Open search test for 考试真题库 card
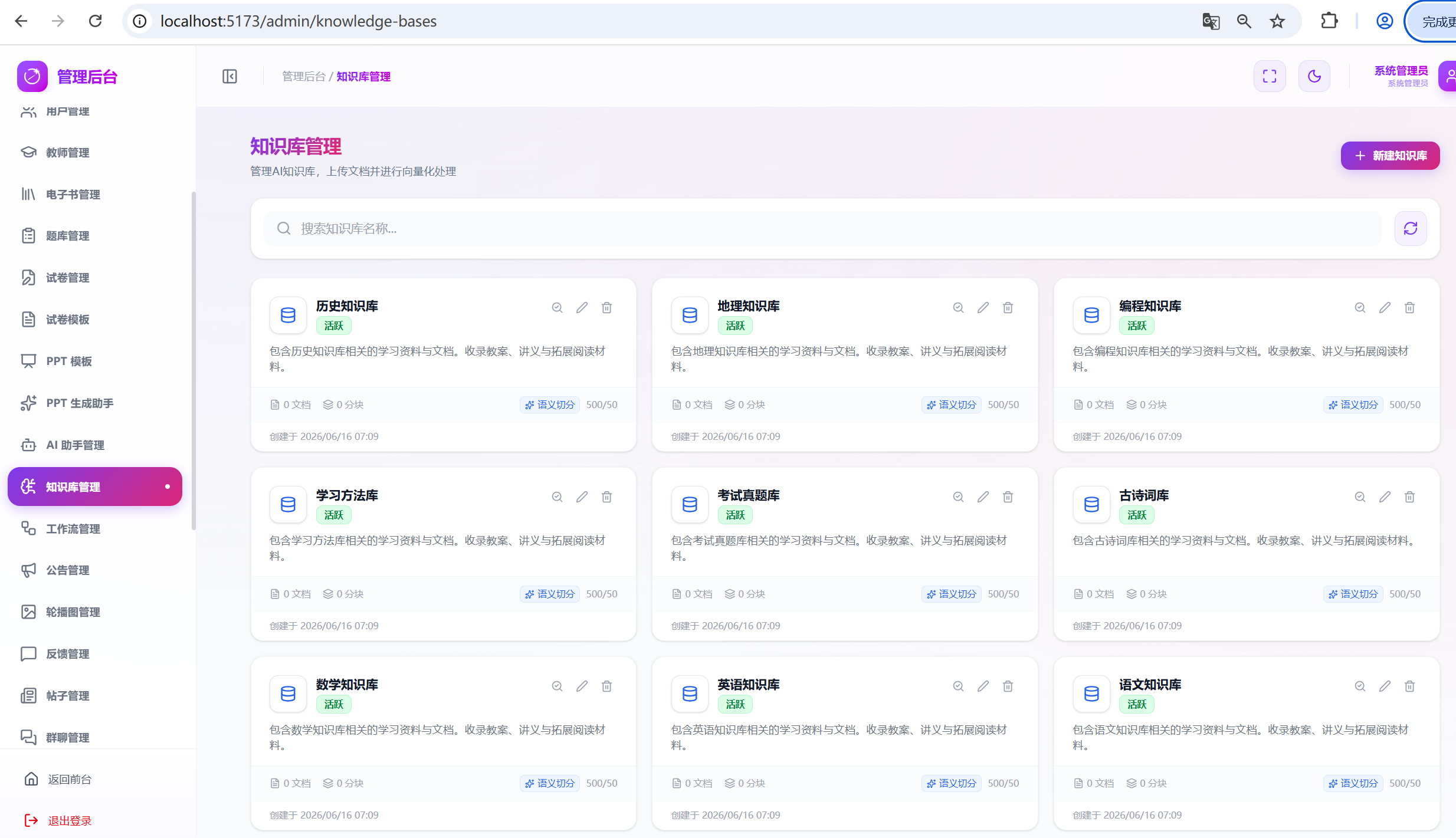Image resolution: width=1456 pixels, height=838 pixels. coord(958,497)
